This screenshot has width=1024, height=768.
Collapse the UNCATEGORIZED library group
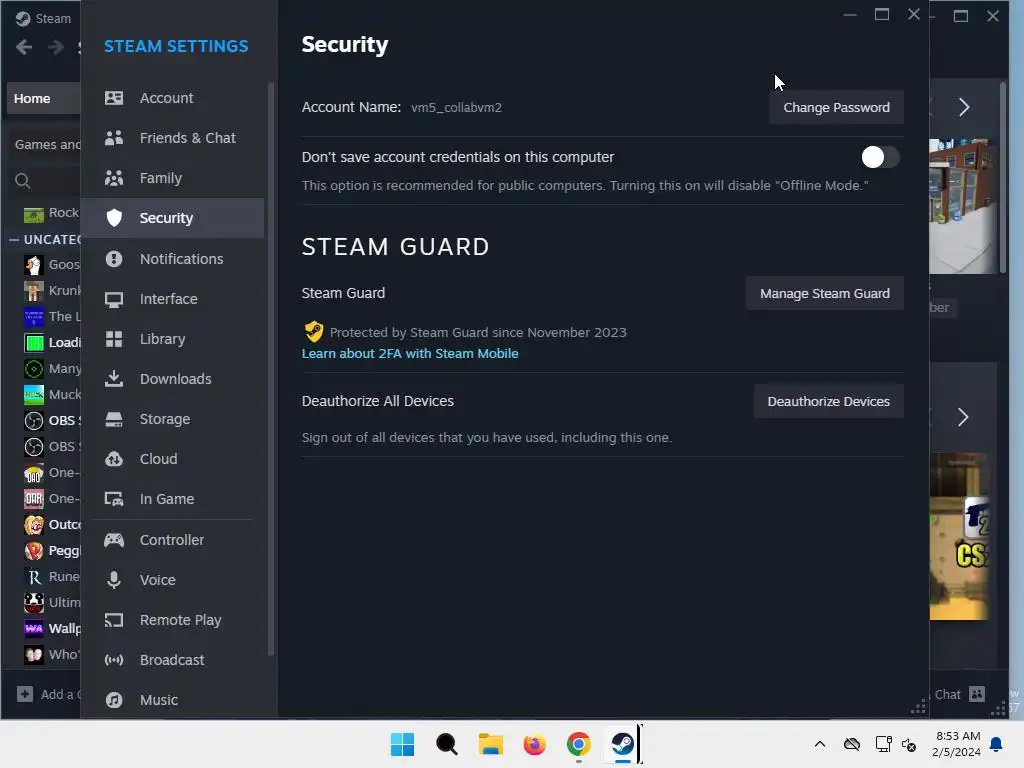pos(14,240)
